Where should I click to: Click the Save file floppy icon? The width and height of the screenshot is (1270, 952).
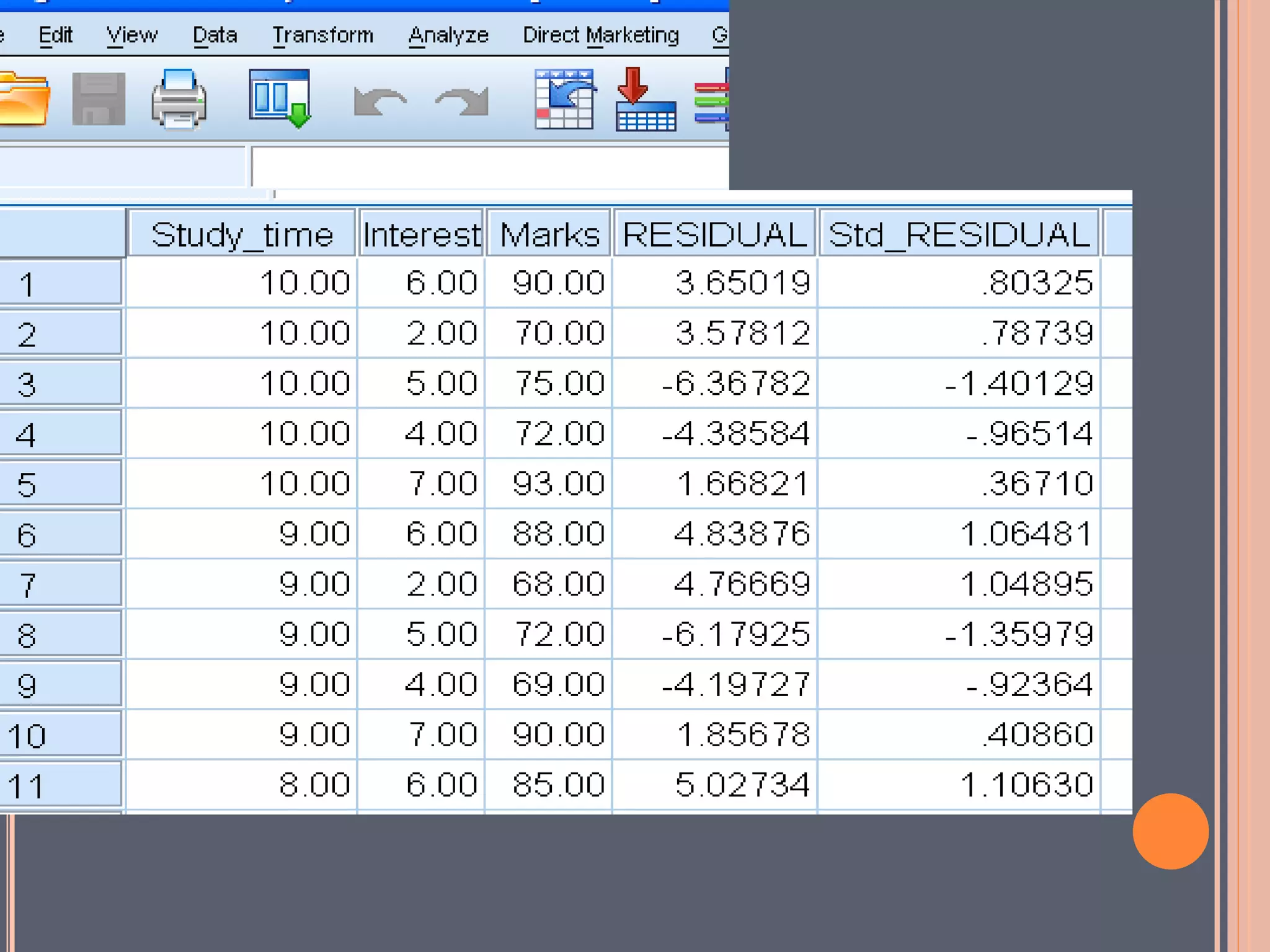(99, 99)
